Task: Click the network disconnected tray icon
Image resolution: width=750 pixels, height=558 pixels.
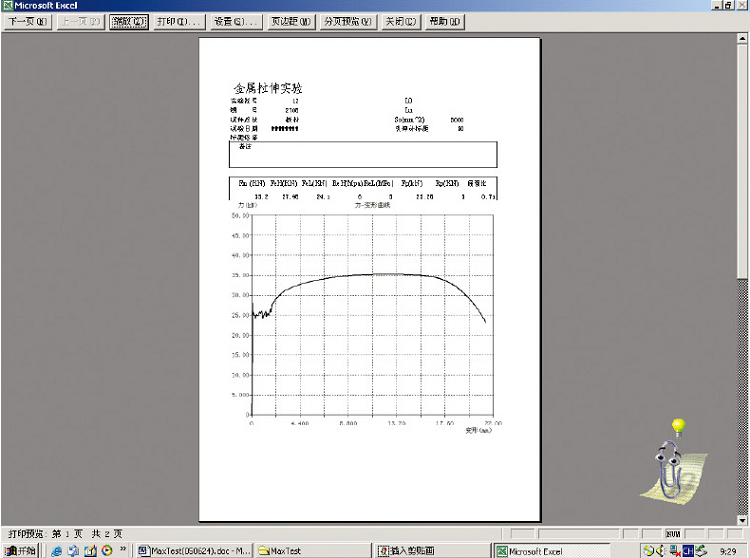Action: click(x=675, y=551)
